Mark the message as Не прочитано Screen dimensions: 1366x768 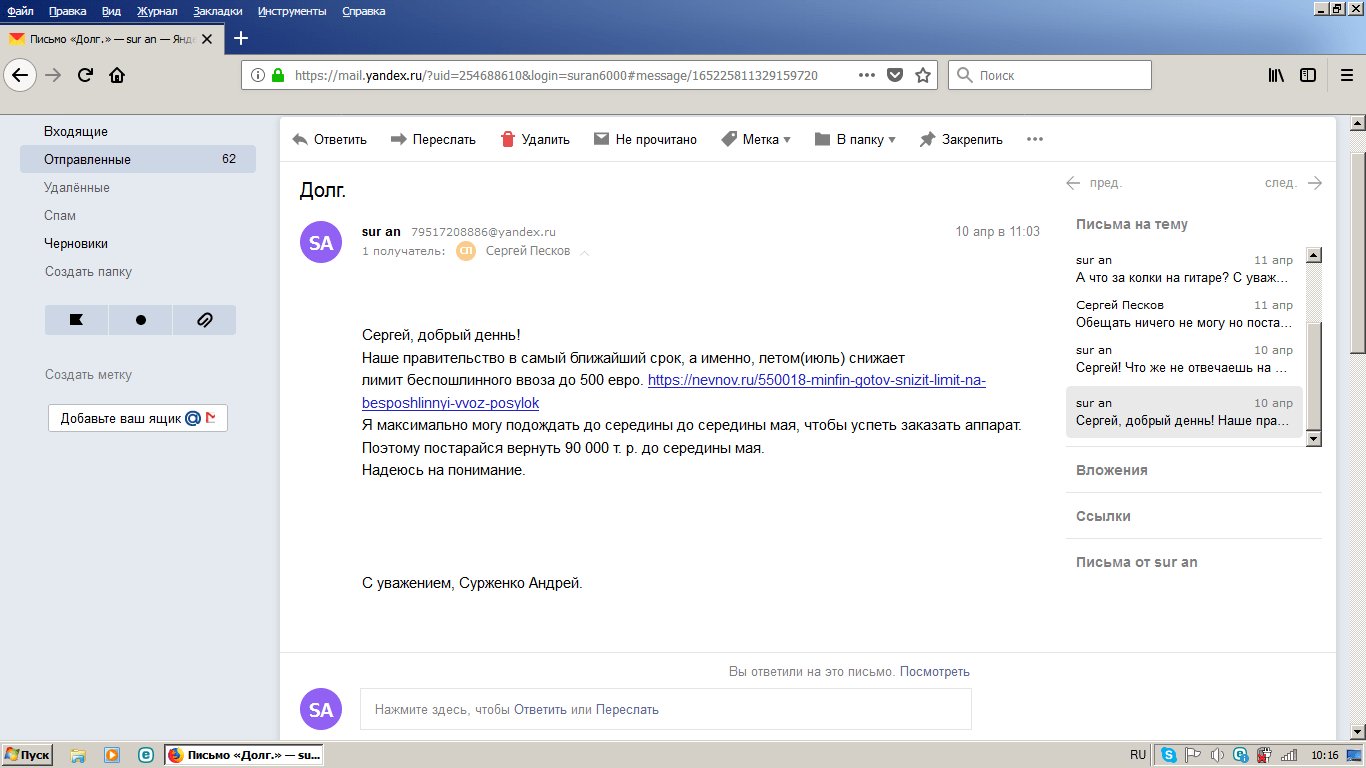point(645,139)
